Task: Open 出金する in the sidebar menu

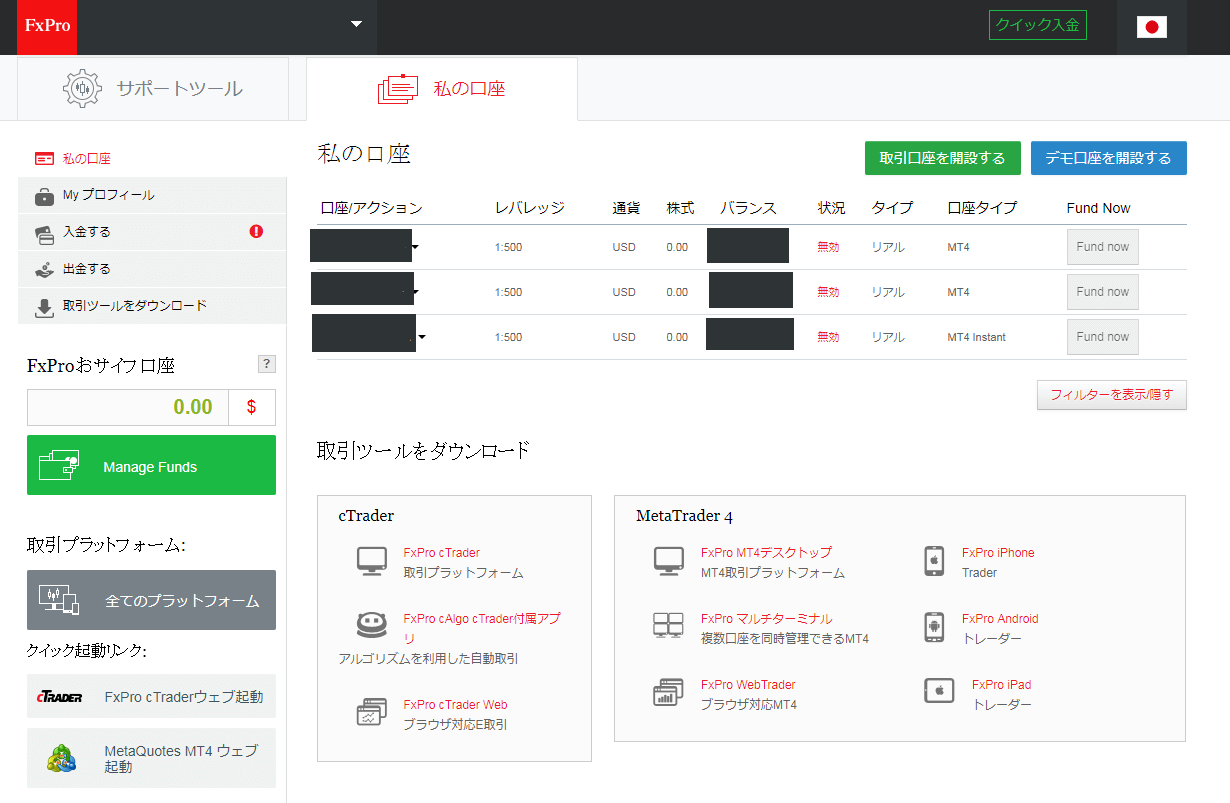Action: click(x=152, y=269)
